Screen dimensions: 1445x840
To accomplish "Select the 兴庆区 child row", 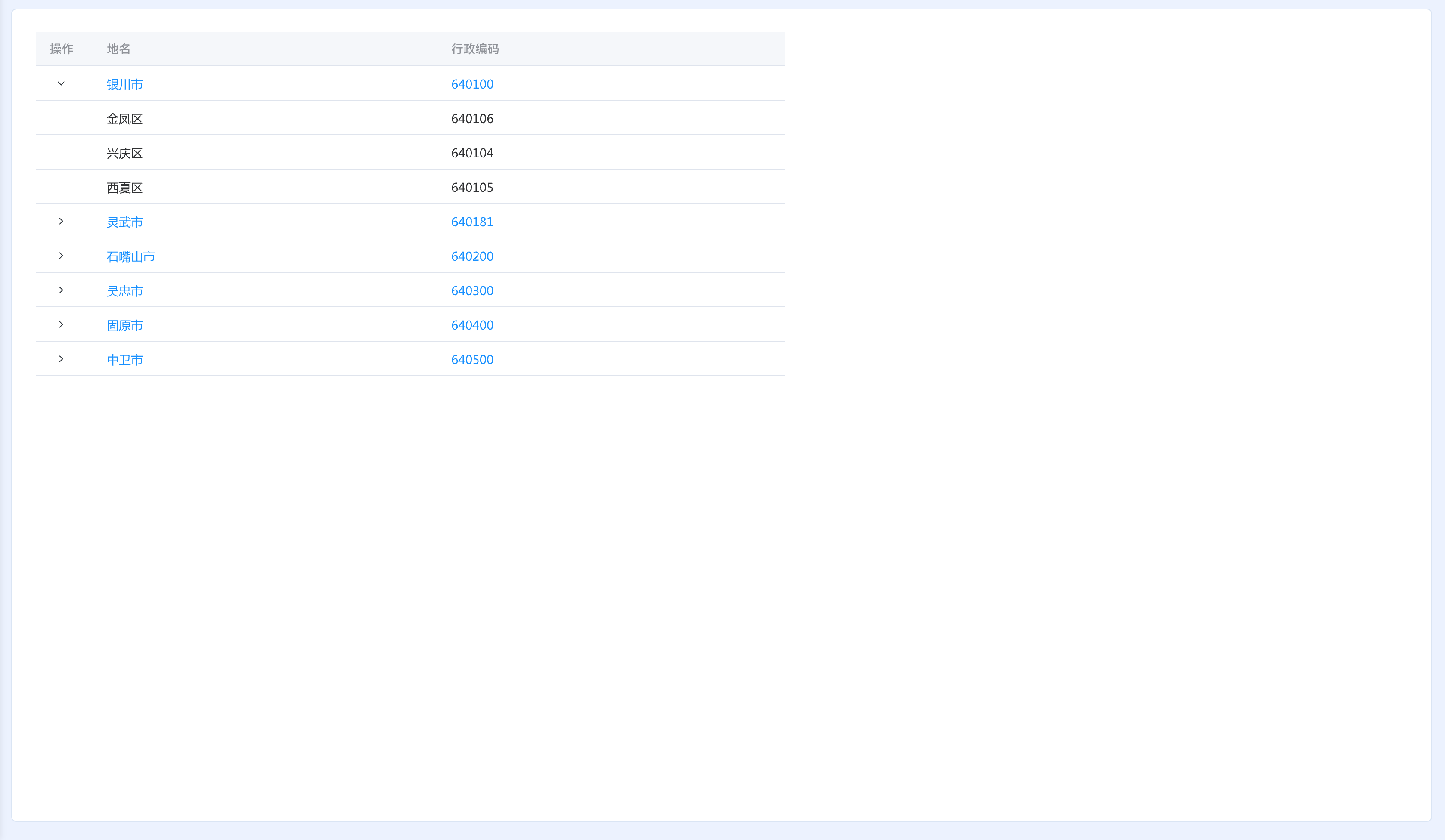I will 124,153.
